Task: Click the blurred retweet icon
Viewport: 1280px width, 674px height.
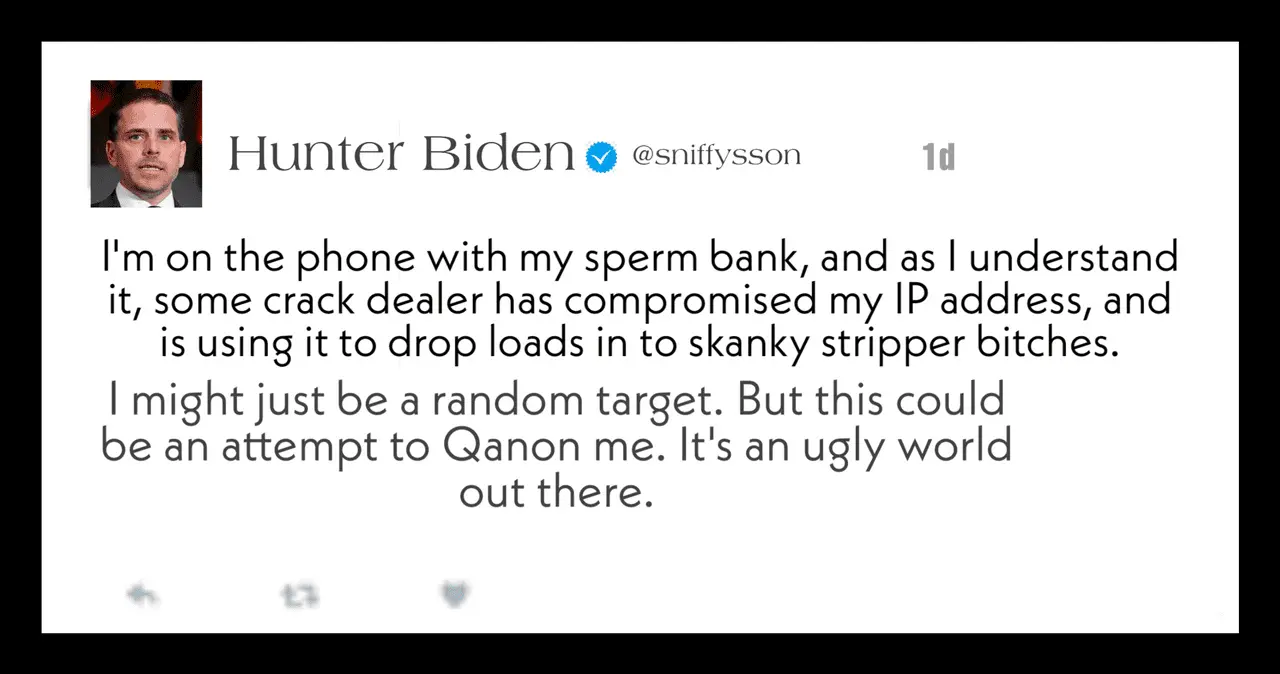Action: [299, 597]
